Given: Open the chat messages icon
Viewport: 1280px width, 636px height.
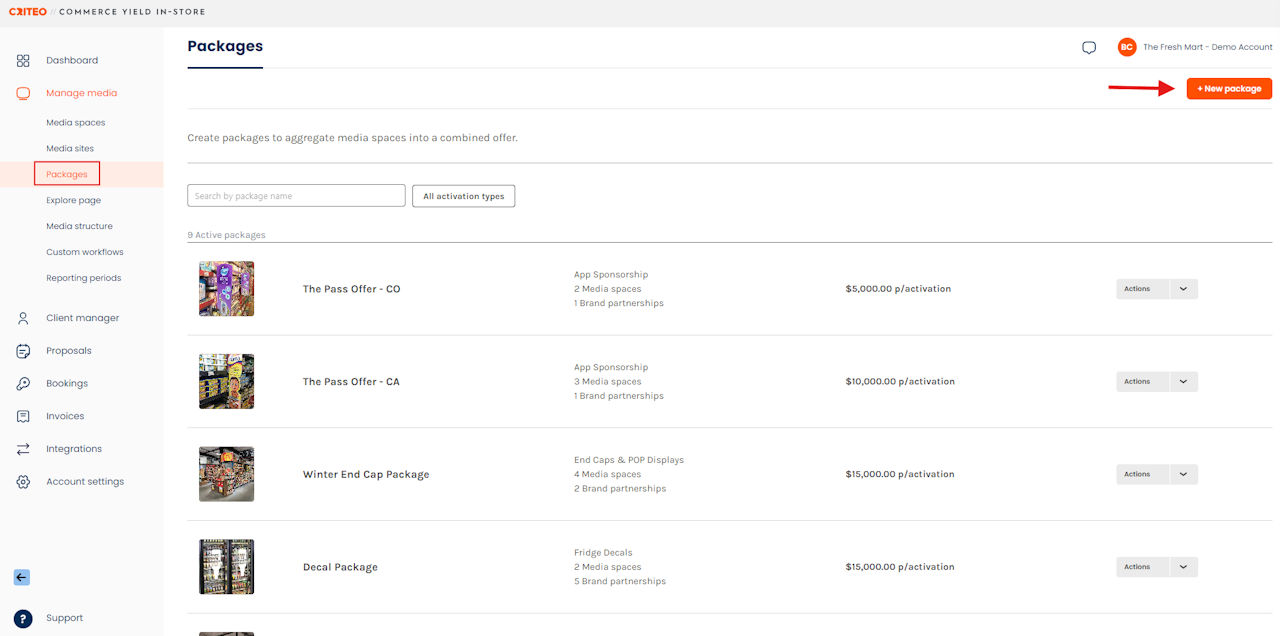Looking at the screenshot, I should 1089,48.
